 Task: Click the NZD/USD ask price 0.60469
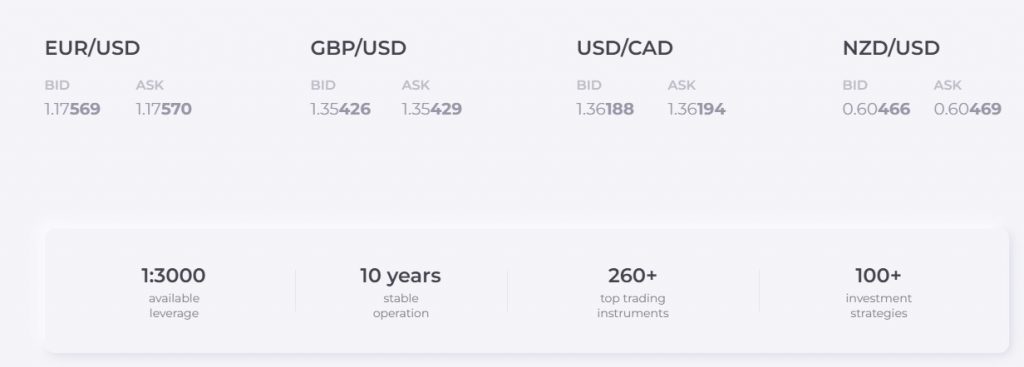[x=967, y=109]
